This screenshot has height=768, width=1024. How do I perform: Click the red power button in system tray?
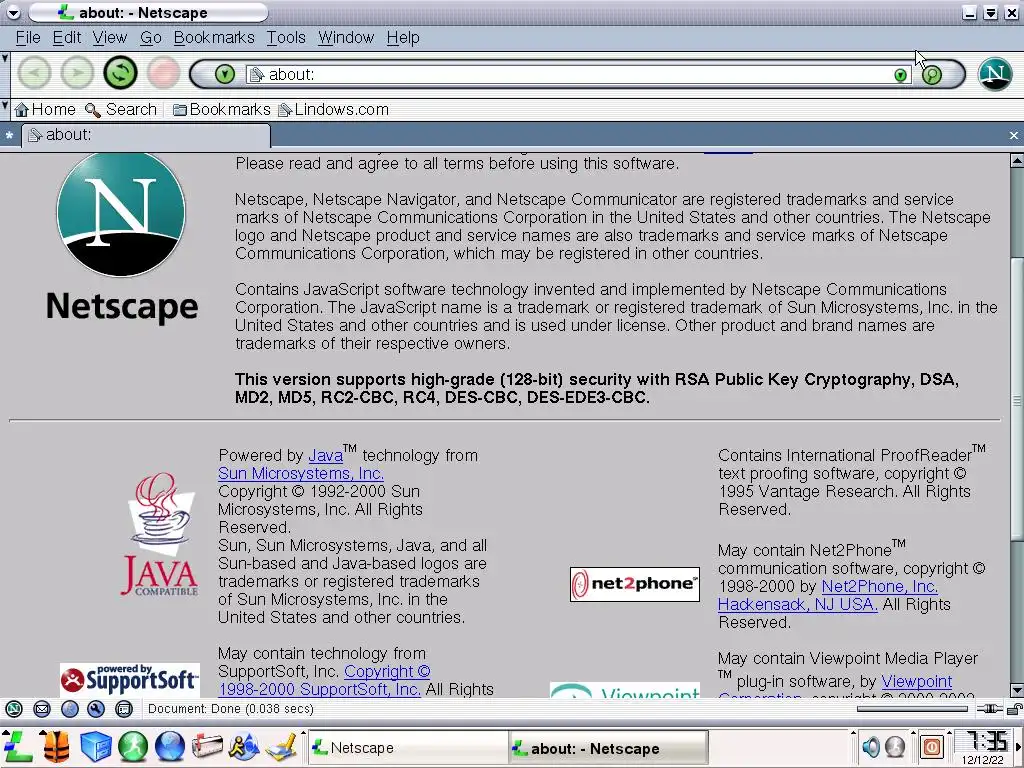click(932, 746)
